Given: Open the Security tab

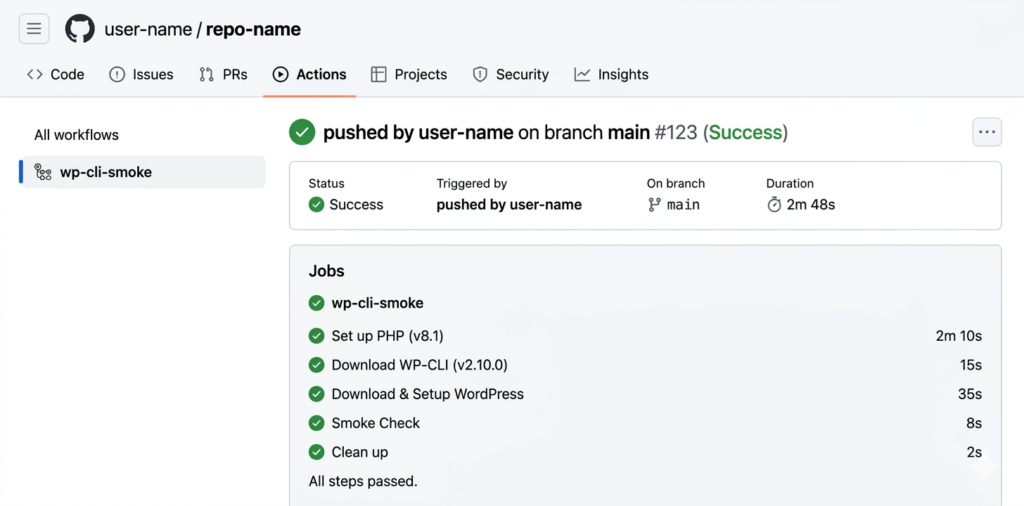Looking at the screenshot, I should pyautogui.click(x=511, y=74).
